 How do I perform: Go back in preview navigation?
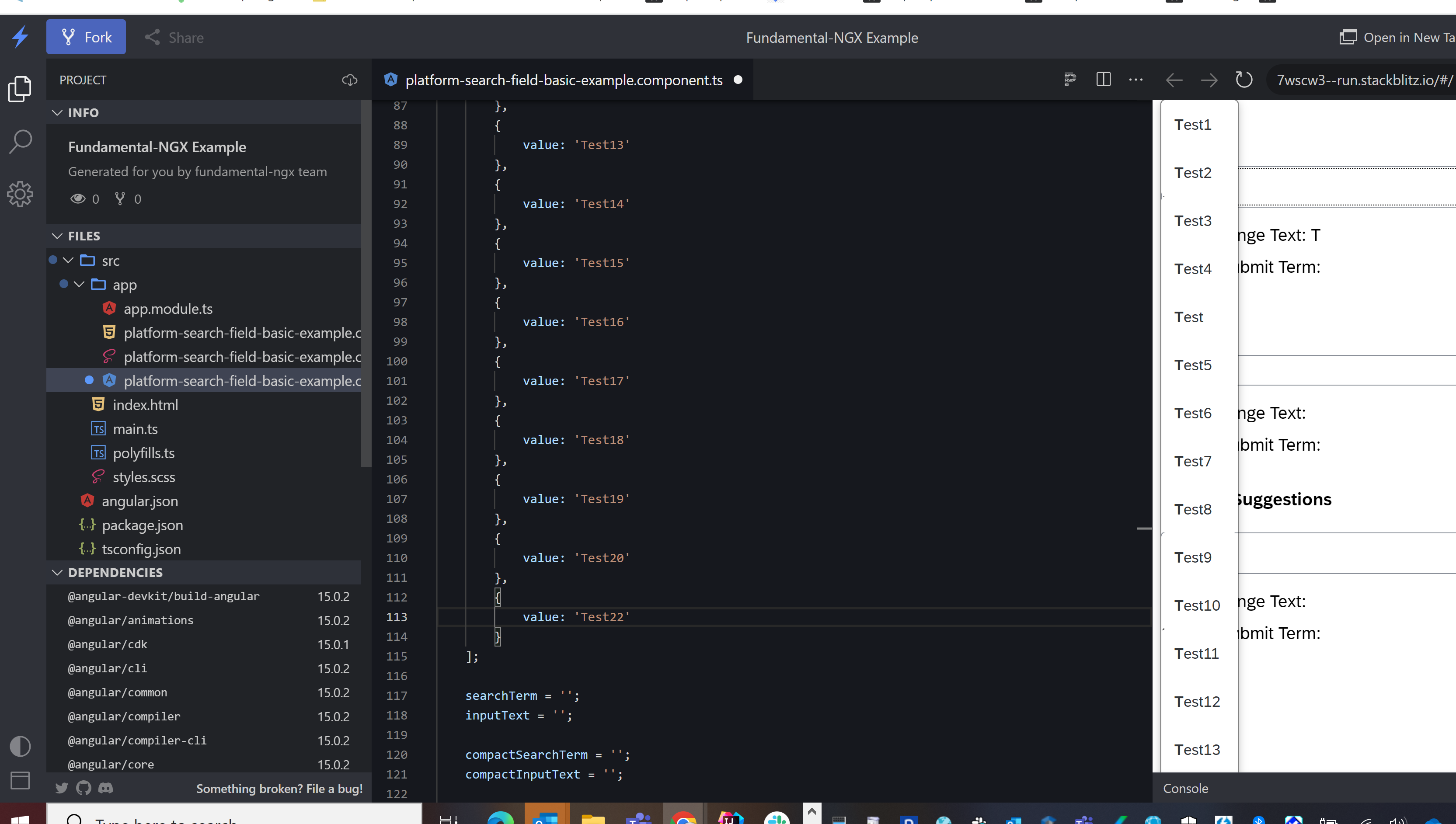coord(1174,80)
